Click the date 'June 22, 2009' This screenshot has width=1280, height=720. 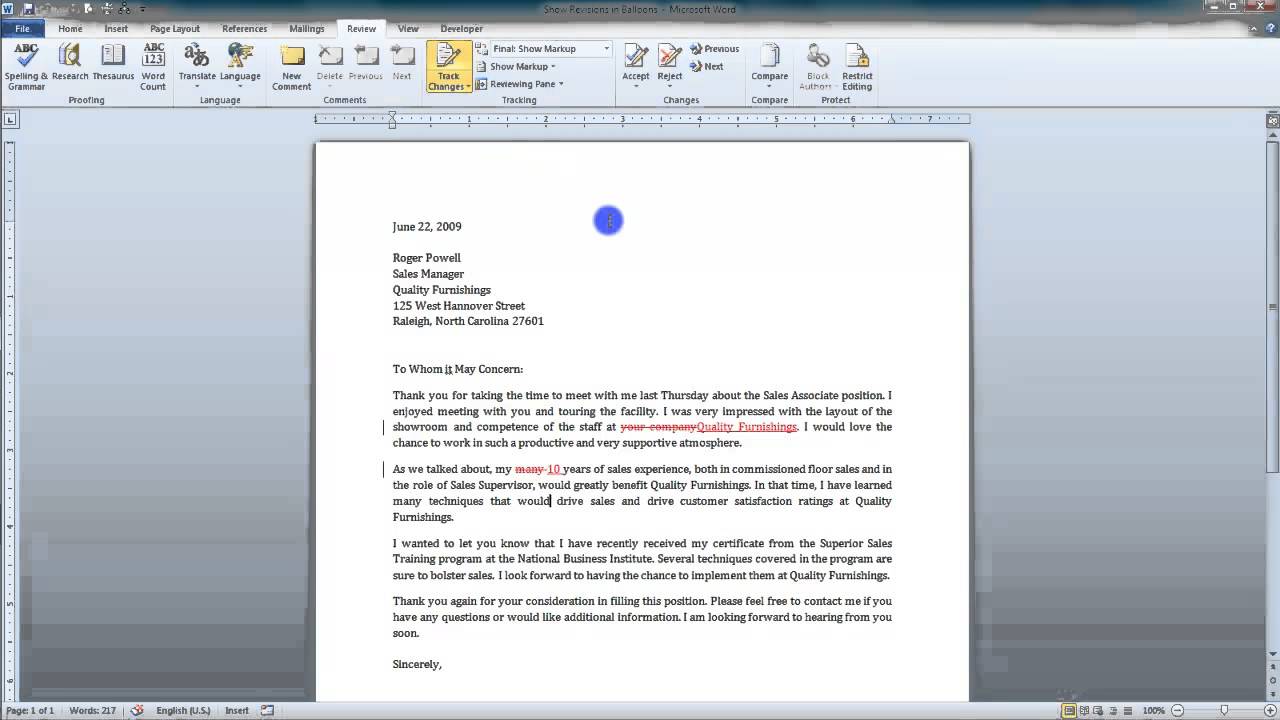(427, 226)
